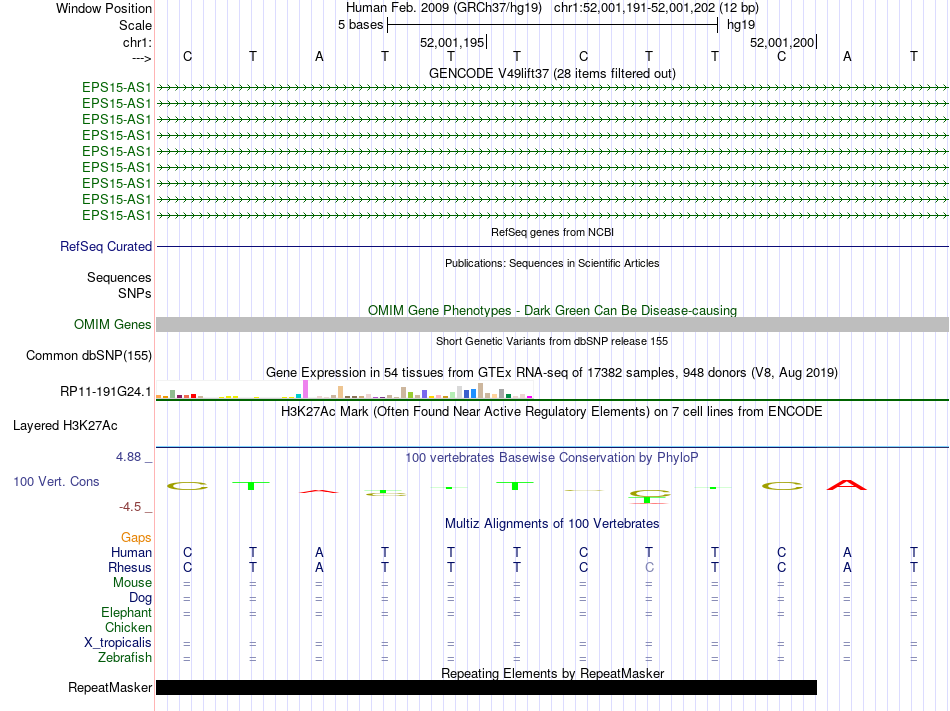
Task: Select the Scale track label
Action: coord(135,25)
